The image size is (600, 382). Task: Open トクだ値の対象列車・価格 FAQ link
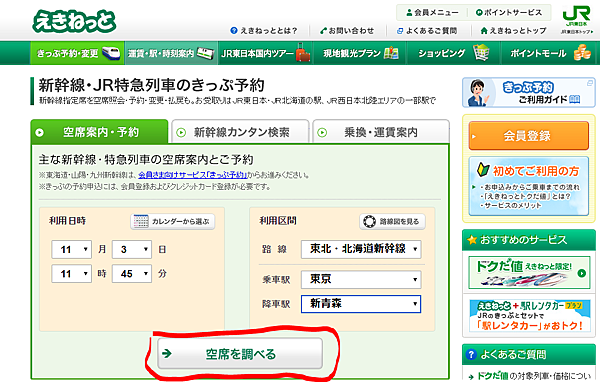[534, 376]
